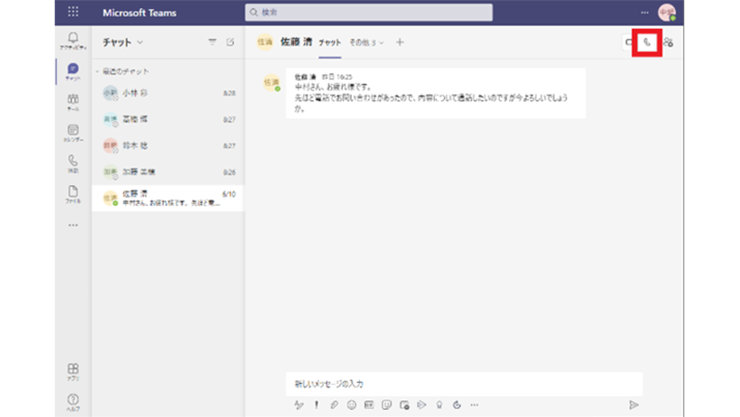The height and width of the screenshot is (417, 740).
Task: Add a tab with the plus button
Action: [400, 42]
